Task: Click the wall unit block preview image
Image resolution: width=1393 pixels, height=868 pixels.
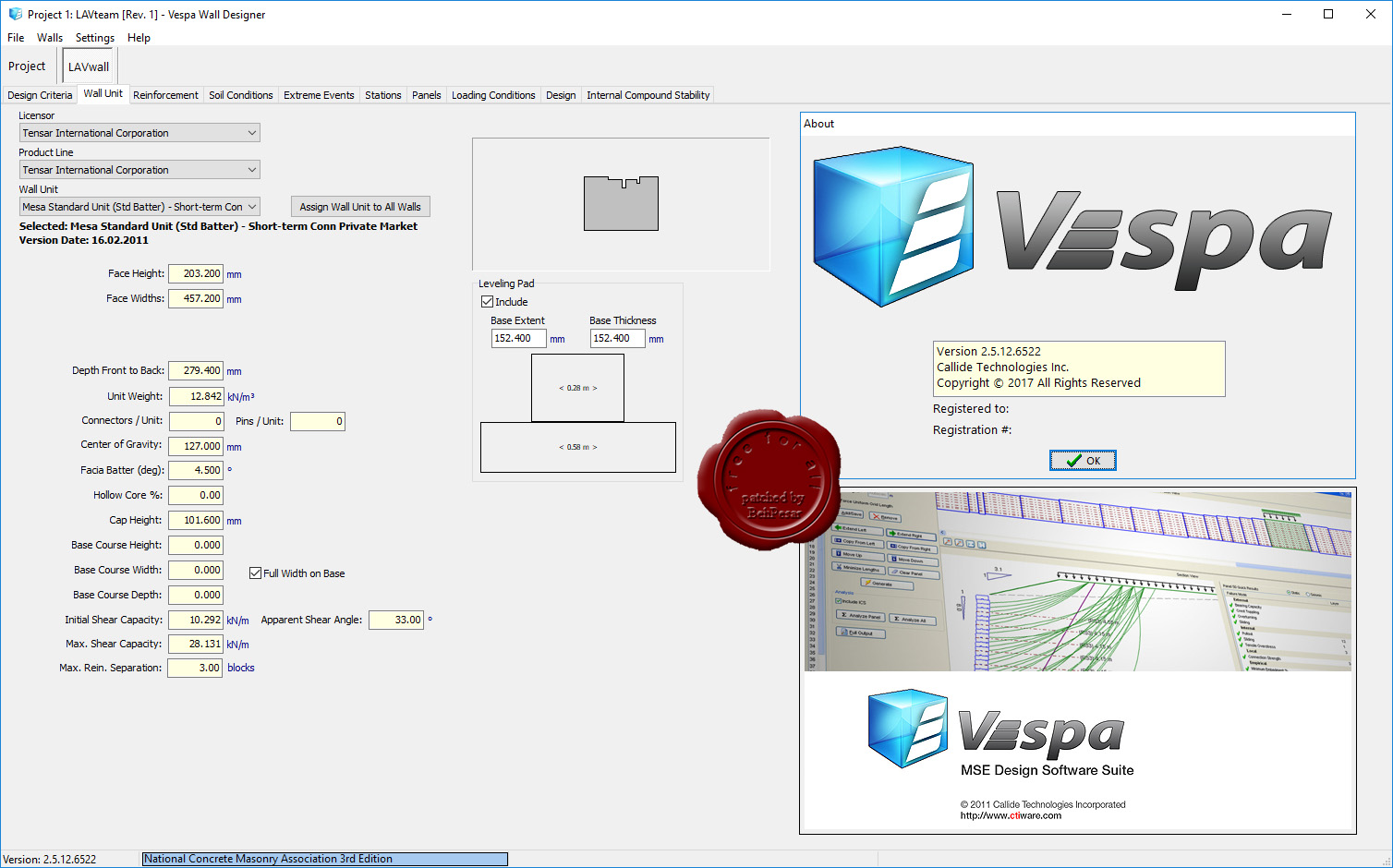Action: [x=621, y=203]
